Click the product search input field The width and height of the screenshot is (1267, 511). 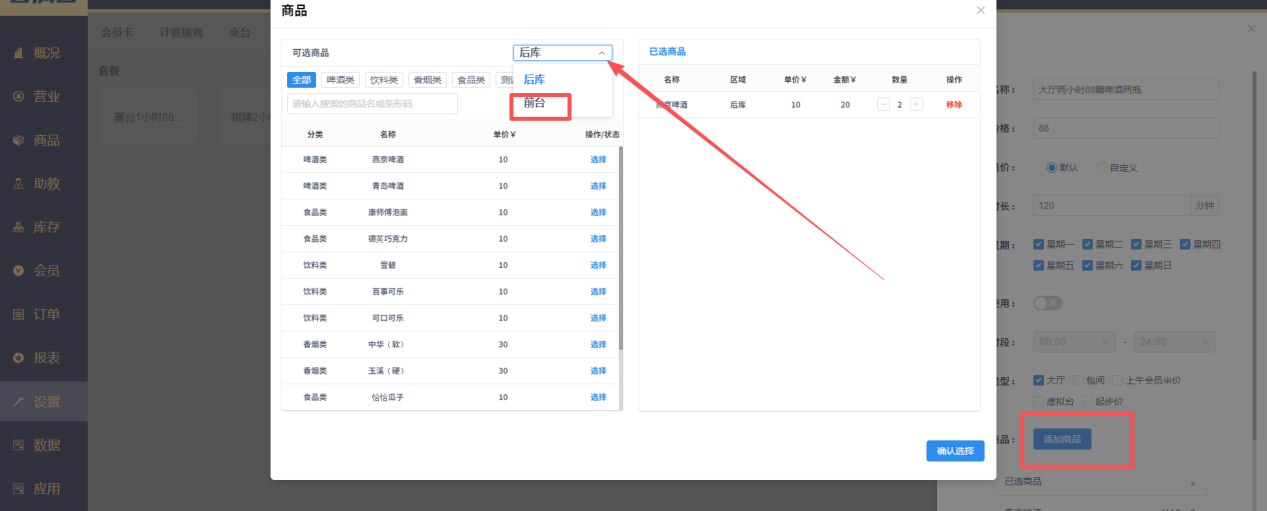372,104
